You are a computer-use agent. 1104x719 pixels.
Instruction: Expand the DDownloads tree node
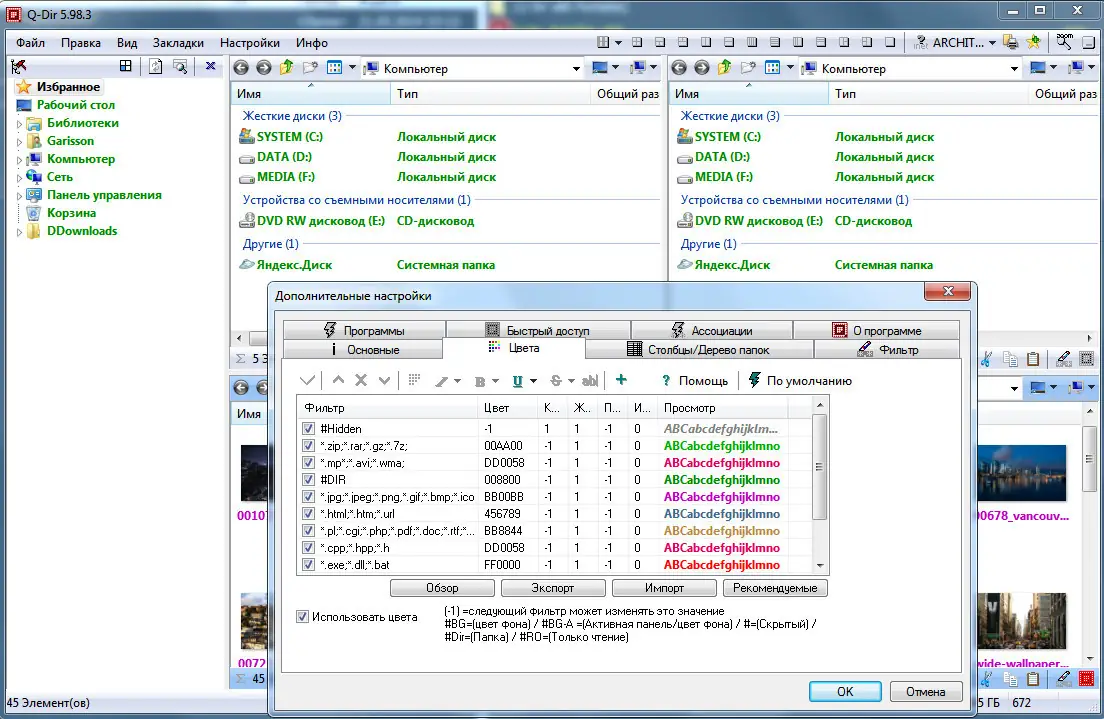[20, 231]
